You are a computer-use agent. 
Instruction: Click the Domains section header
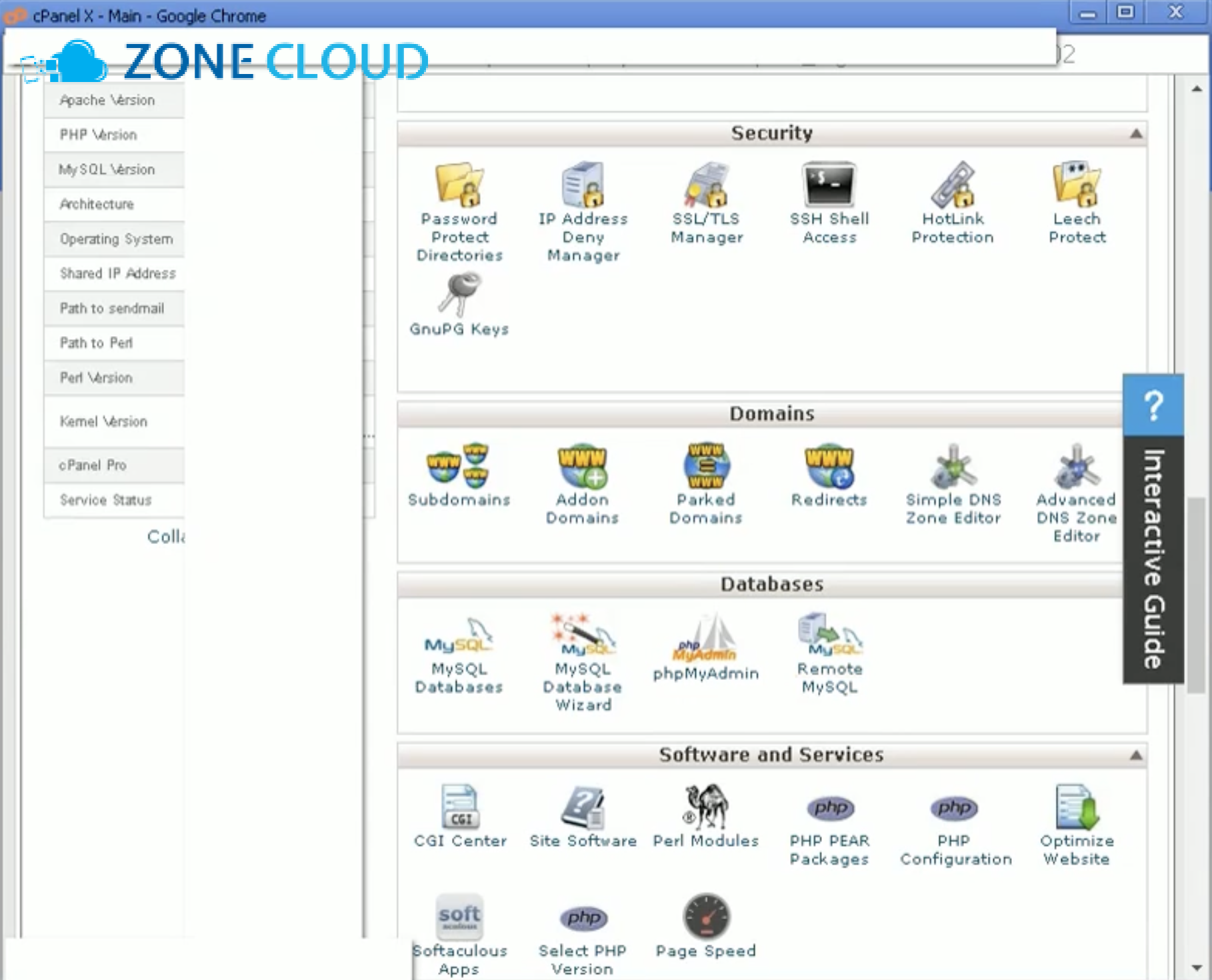(x=772, y=413)
